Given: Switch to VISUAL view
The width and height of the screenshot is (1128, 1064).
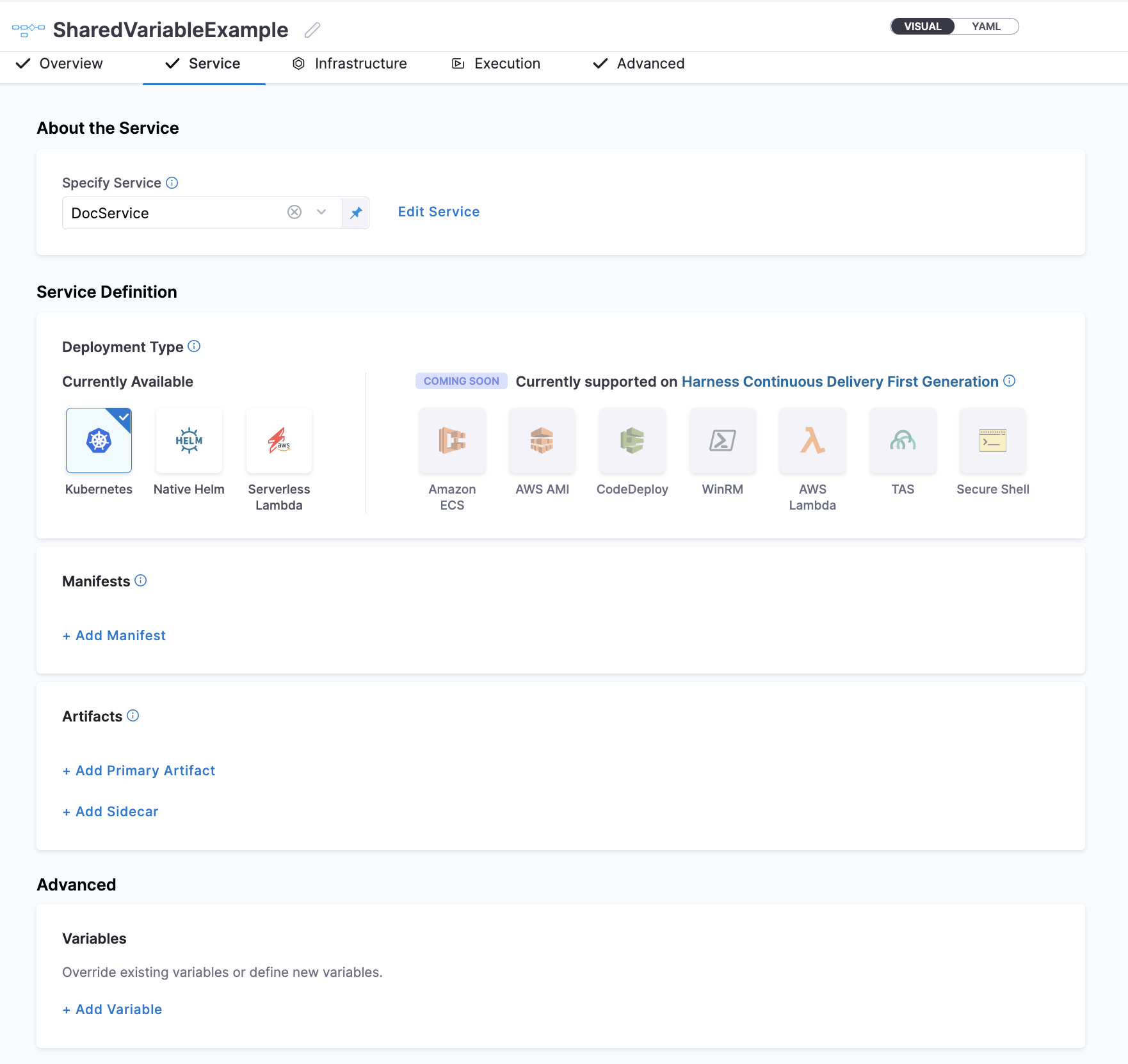Looking at the screenshot, I should click(923, 26).
